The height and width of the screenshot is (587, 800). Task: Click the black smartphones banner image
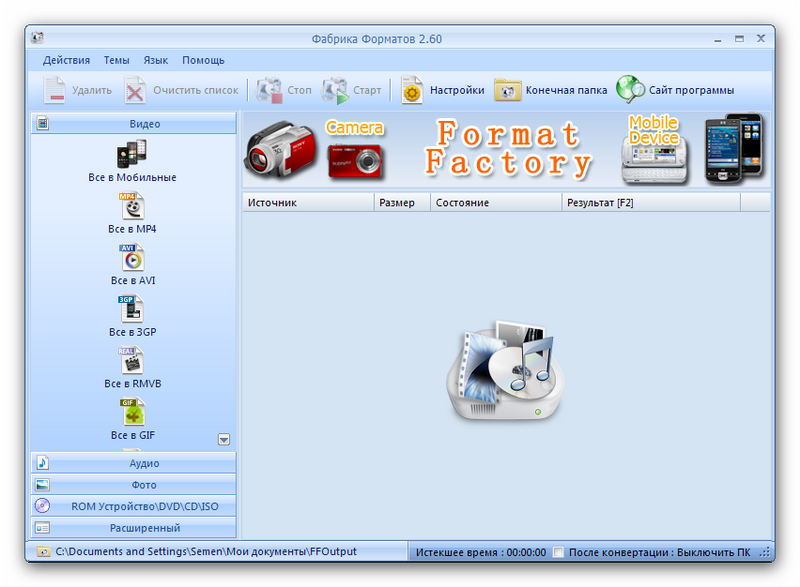pyautogui.click(x=735, y=148)
